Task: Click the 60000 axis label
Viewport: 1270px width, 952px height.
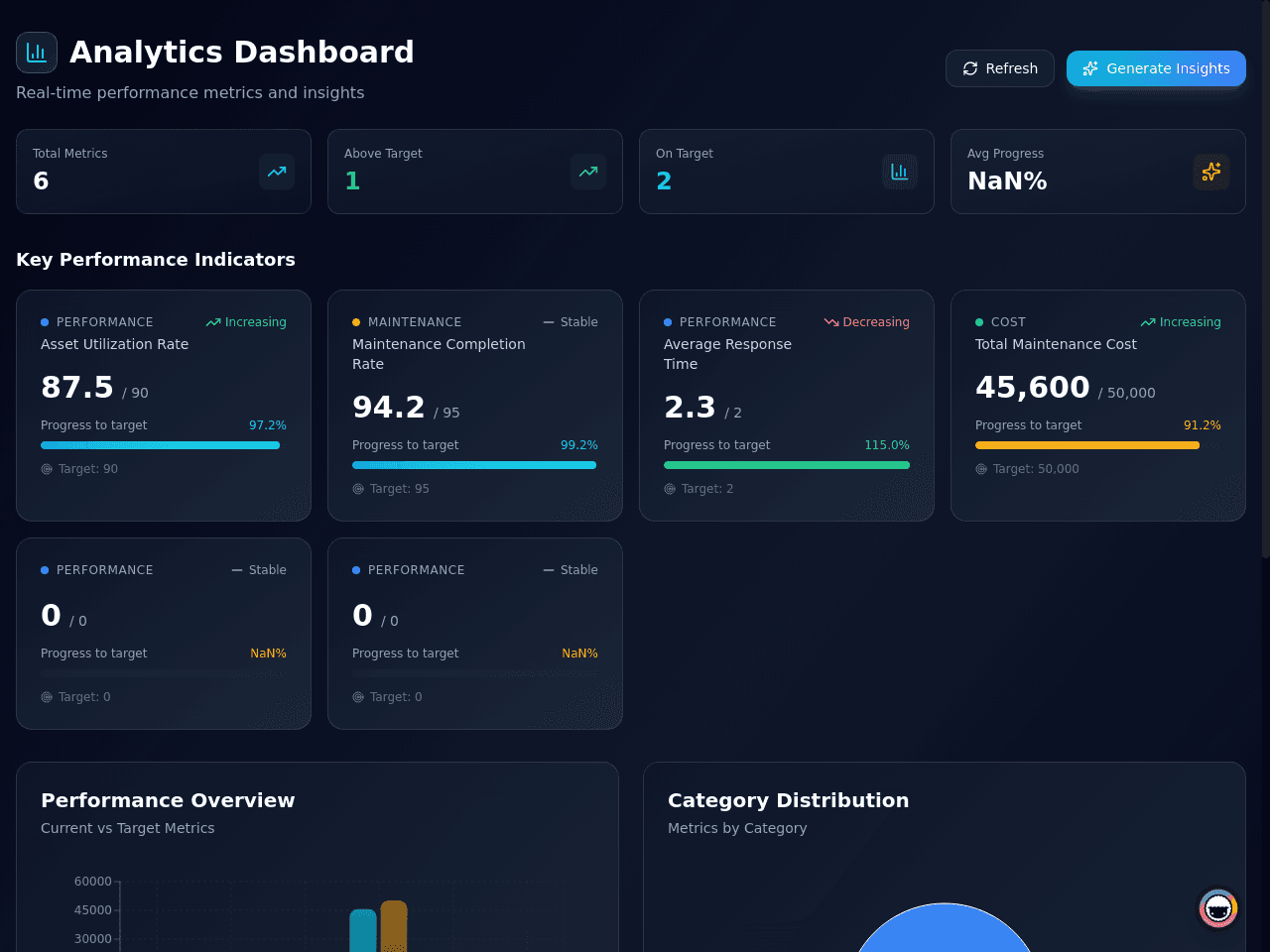Action: pyautogui.click(x=93, y=882)
